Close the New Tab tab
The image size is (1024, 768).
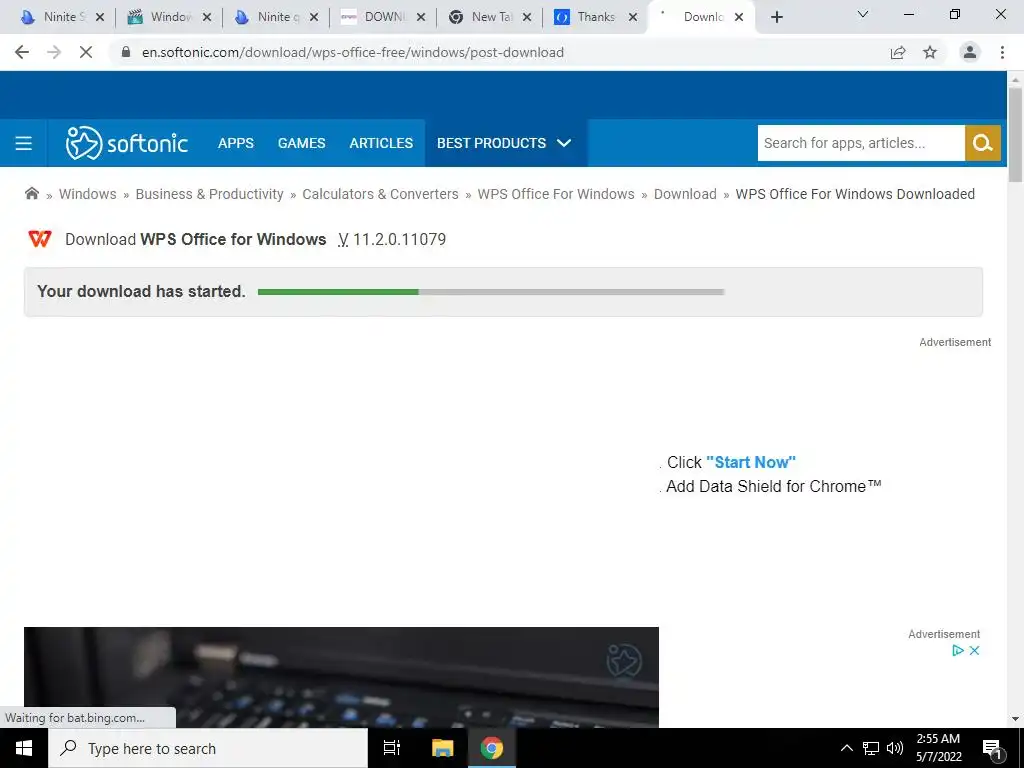[x=527, y=18]
